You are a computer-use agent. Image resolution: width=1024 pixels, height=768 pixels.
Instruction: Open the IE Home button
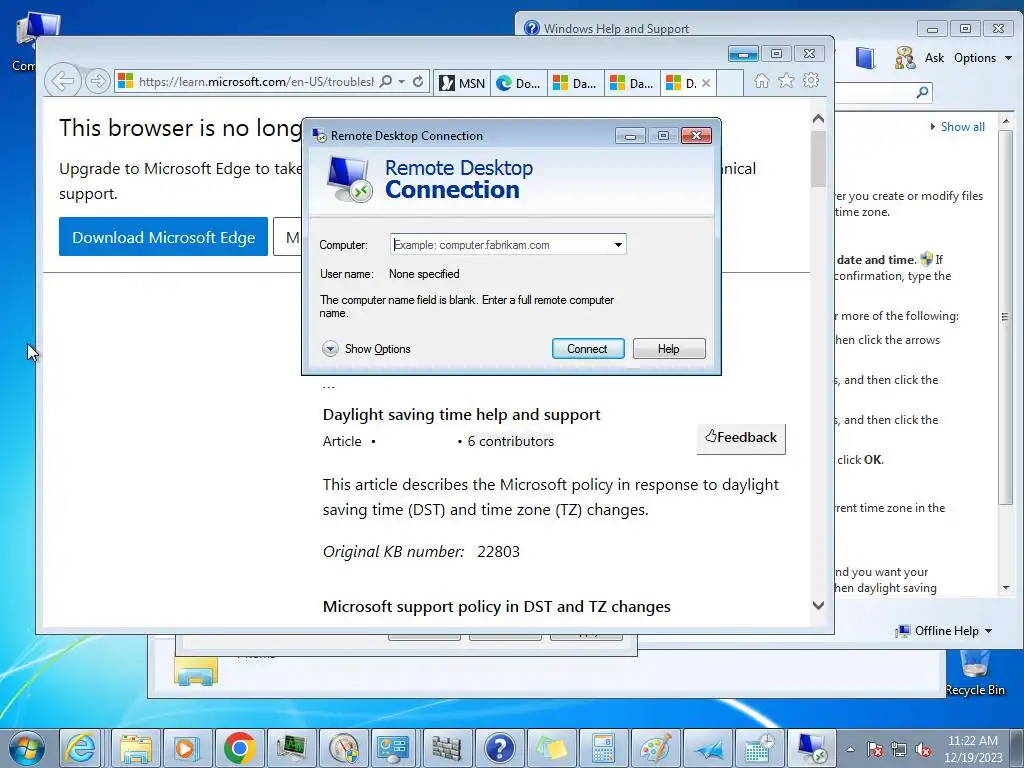click(x=761, y=80)
